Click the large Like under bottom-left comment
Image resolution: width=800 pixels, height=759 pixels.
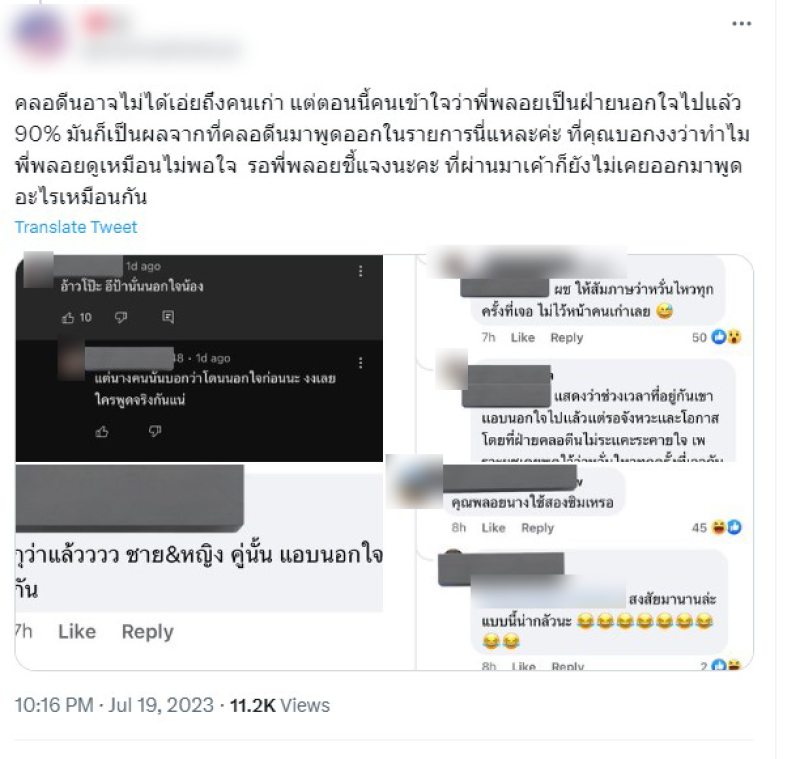[77, 631]
